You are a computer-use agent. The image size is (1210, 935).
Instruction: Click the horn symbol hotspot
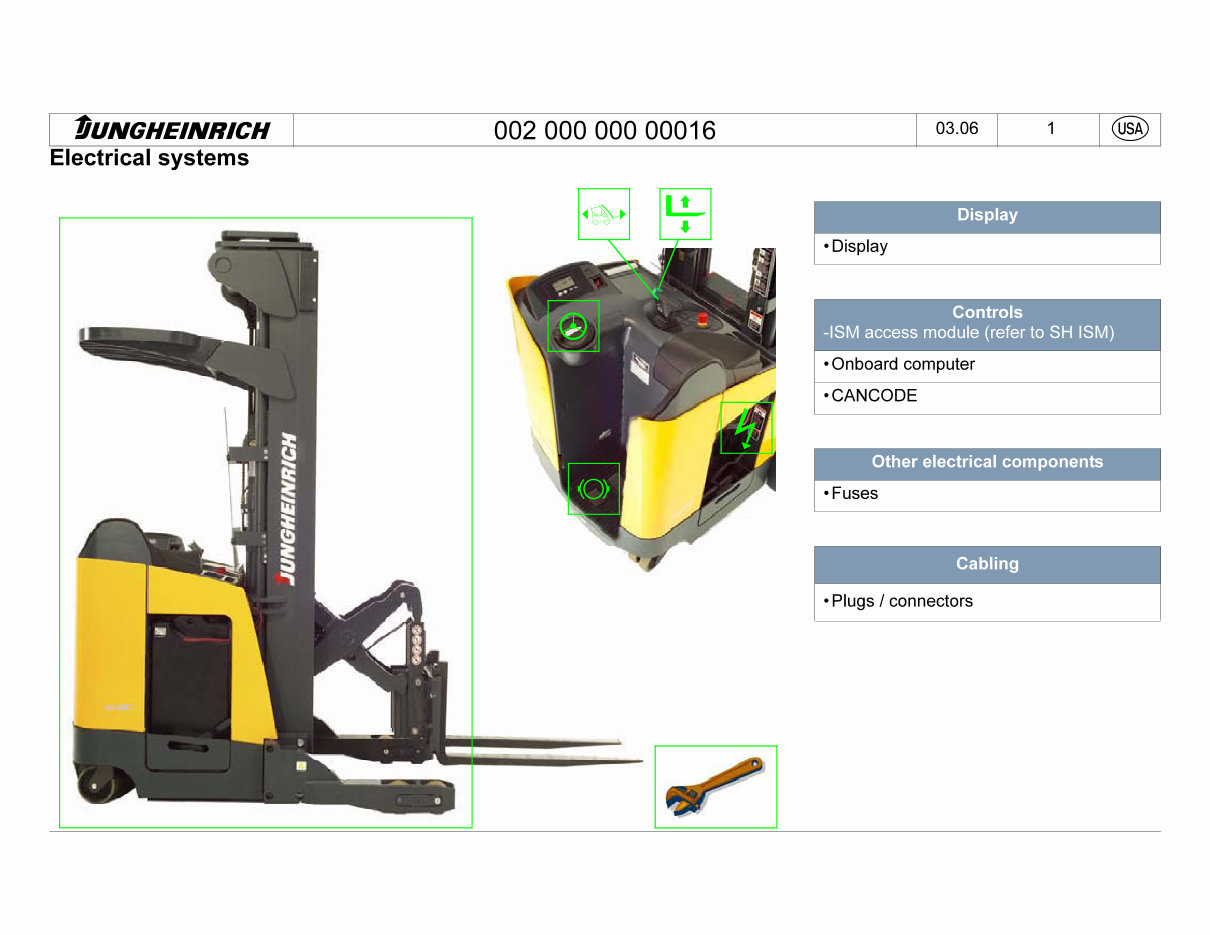pos(593,487)
